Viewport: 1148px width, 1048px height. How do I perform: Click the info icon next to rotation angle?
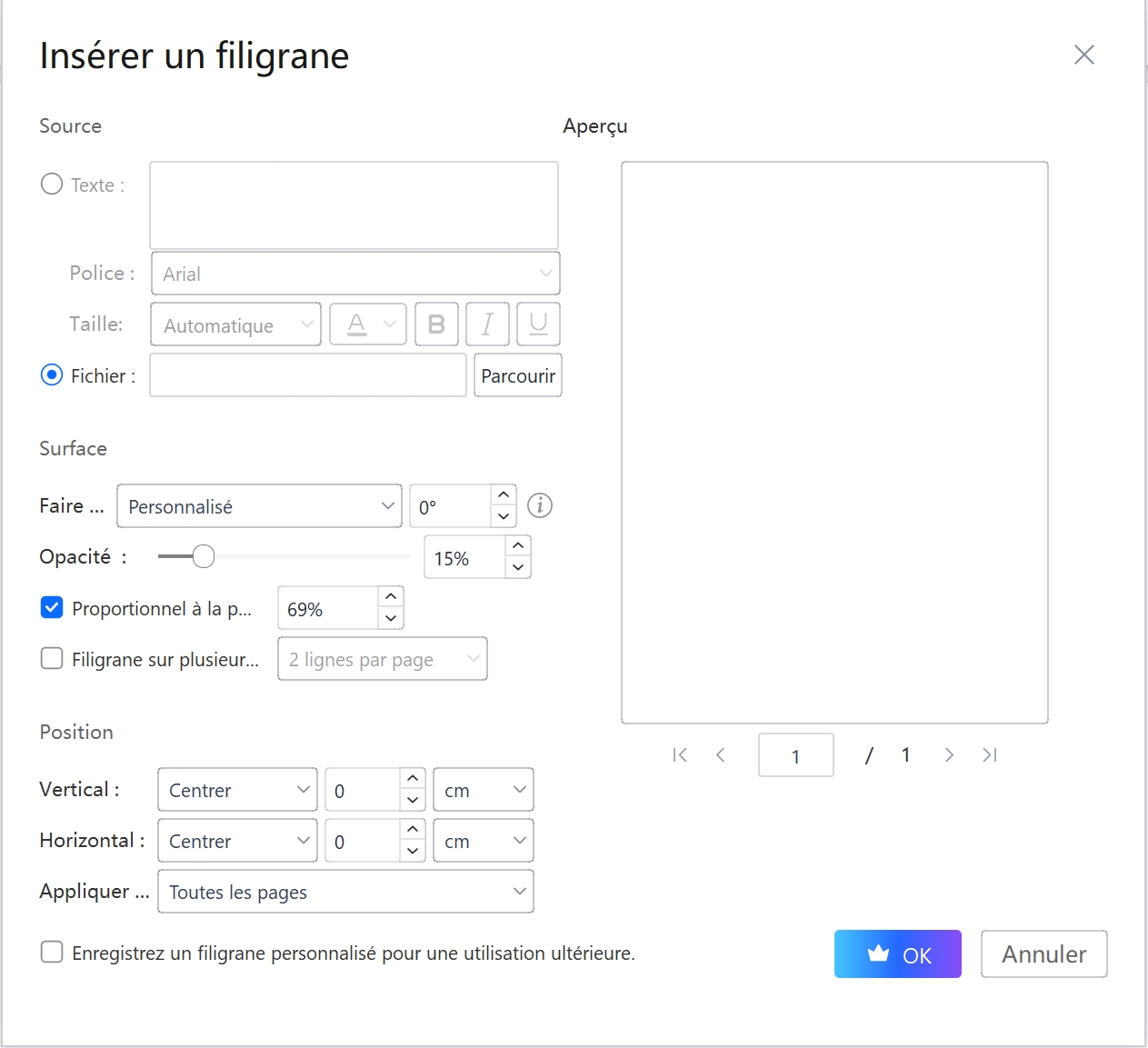click(x=539, y=505)
